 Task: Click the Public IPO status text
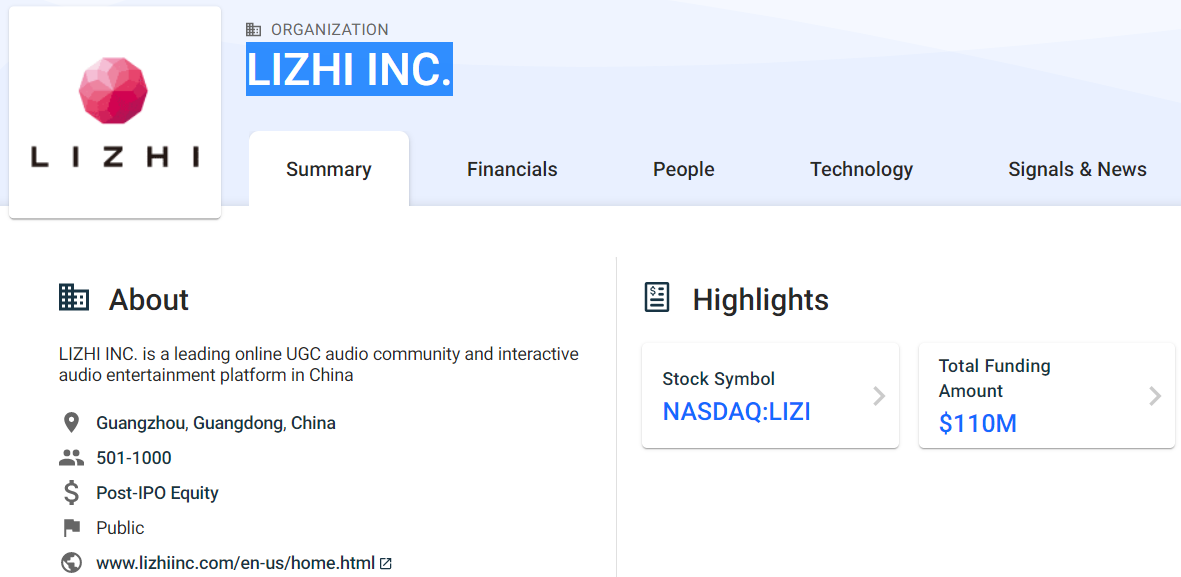pyautogui.click(x=120, y=528)
